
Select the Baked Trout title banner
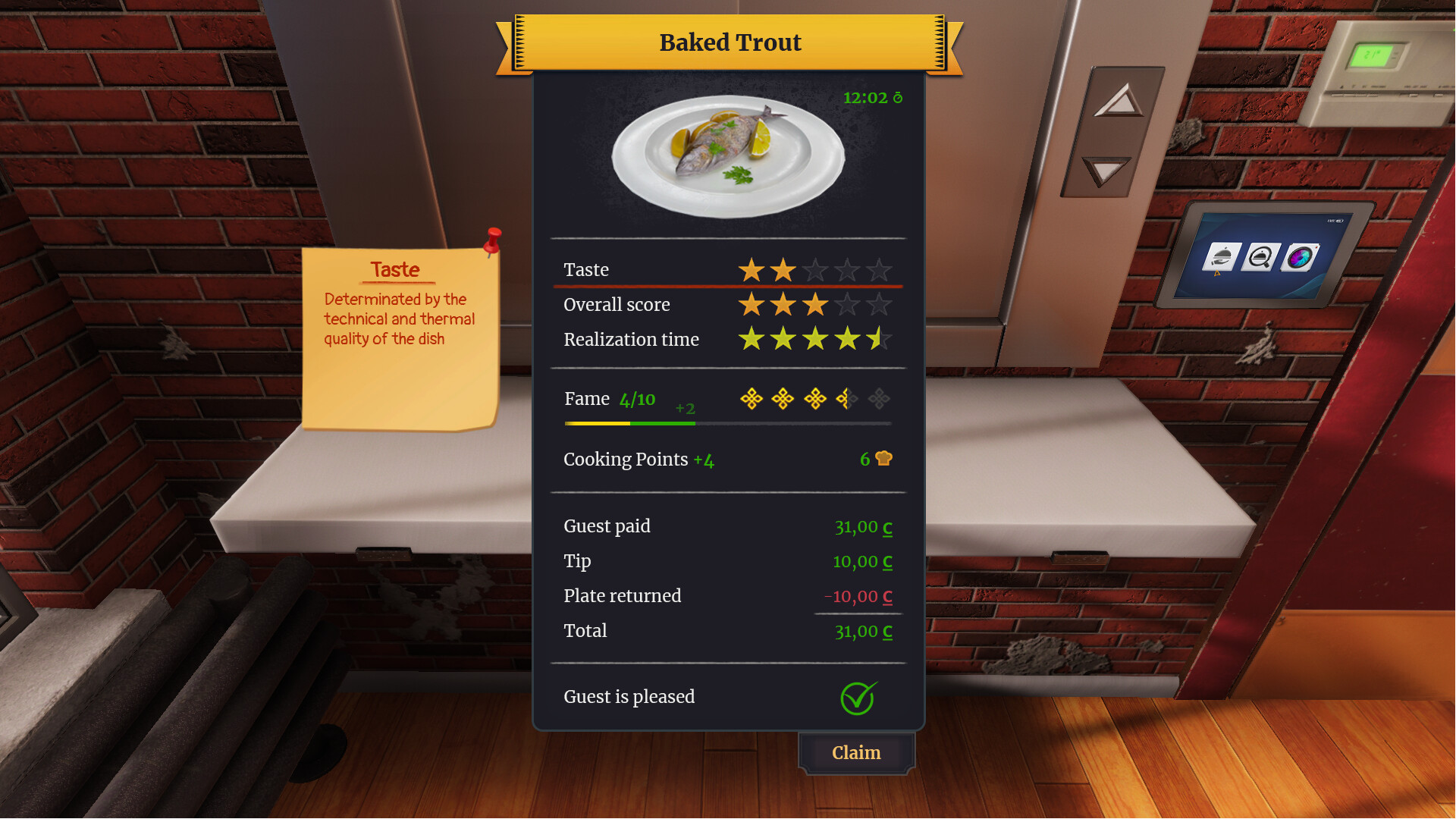[x=729, y=41]
